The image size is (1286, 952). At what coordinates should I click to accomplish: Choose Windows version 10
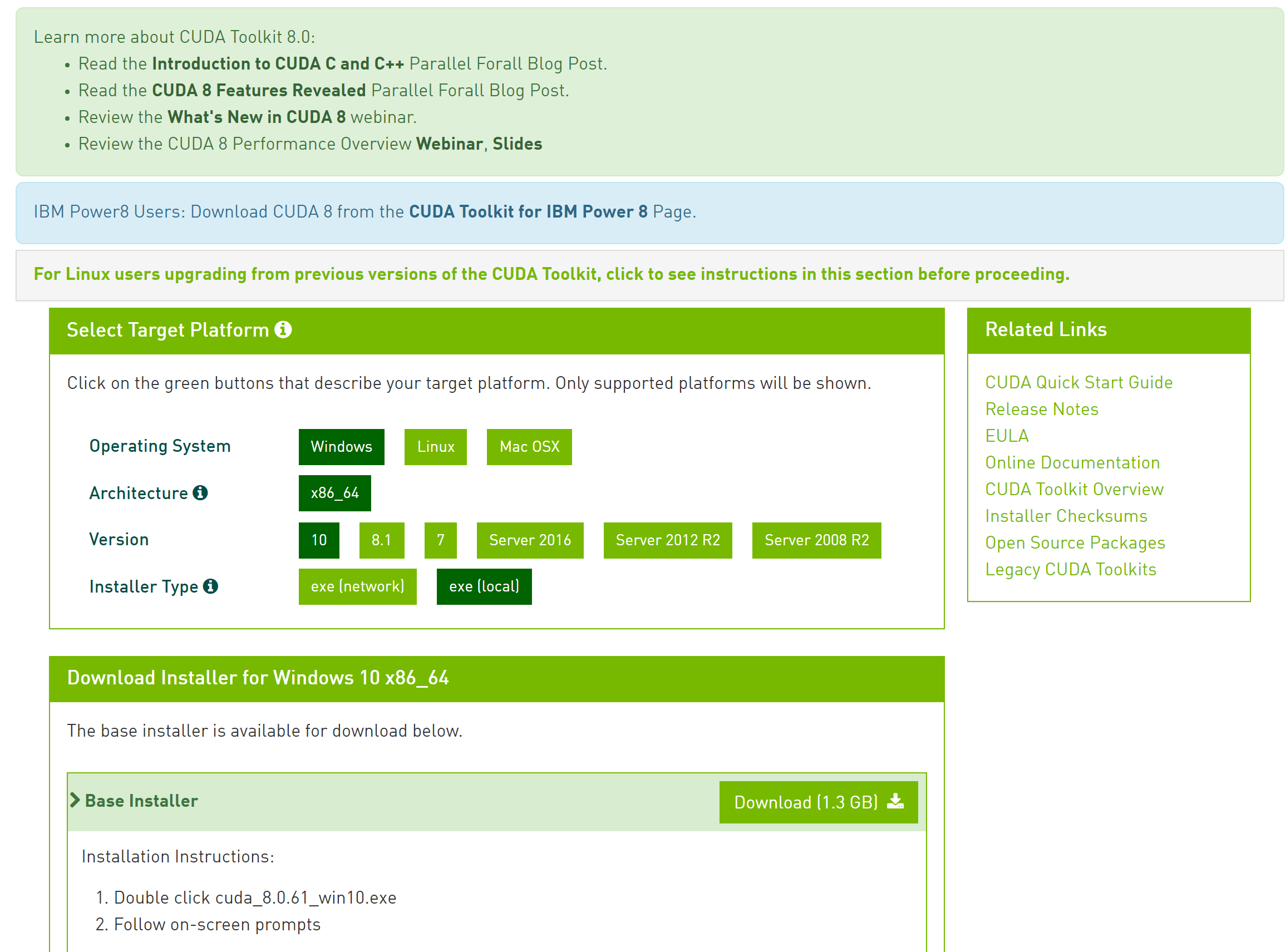319,540
